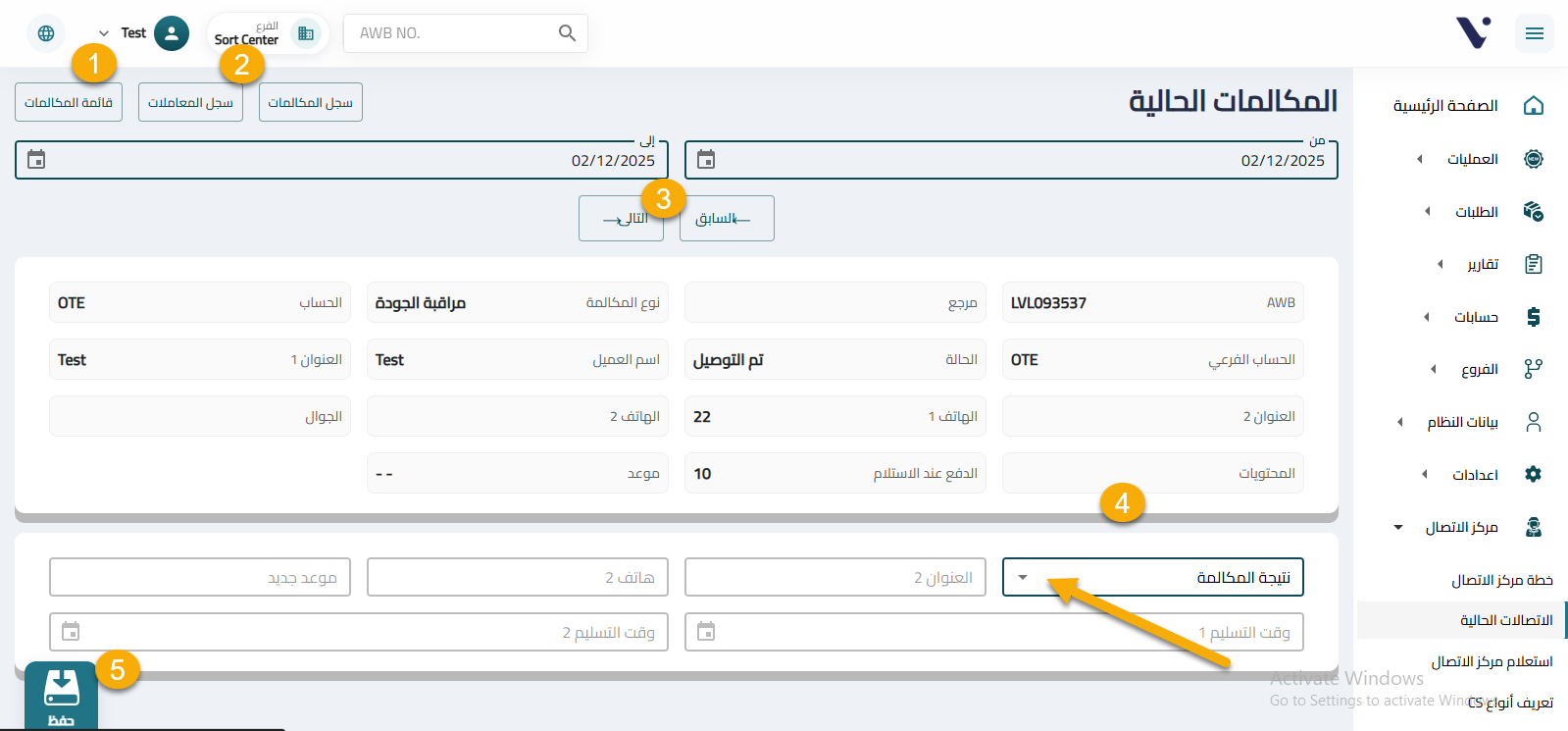Click the الفروع branches icon
1568x731 pixels.
[x=1534, y=369]
